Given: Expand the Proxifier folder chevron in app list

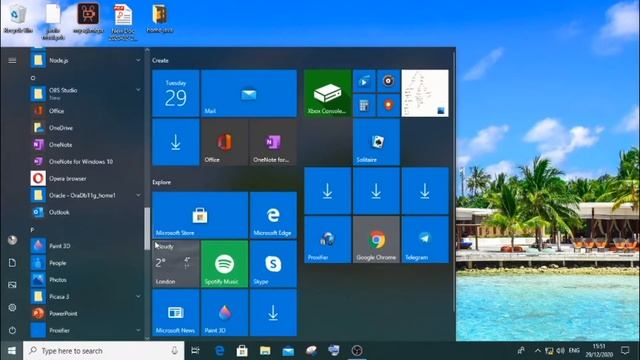Looking at the screenshot, I should (138, 330).
